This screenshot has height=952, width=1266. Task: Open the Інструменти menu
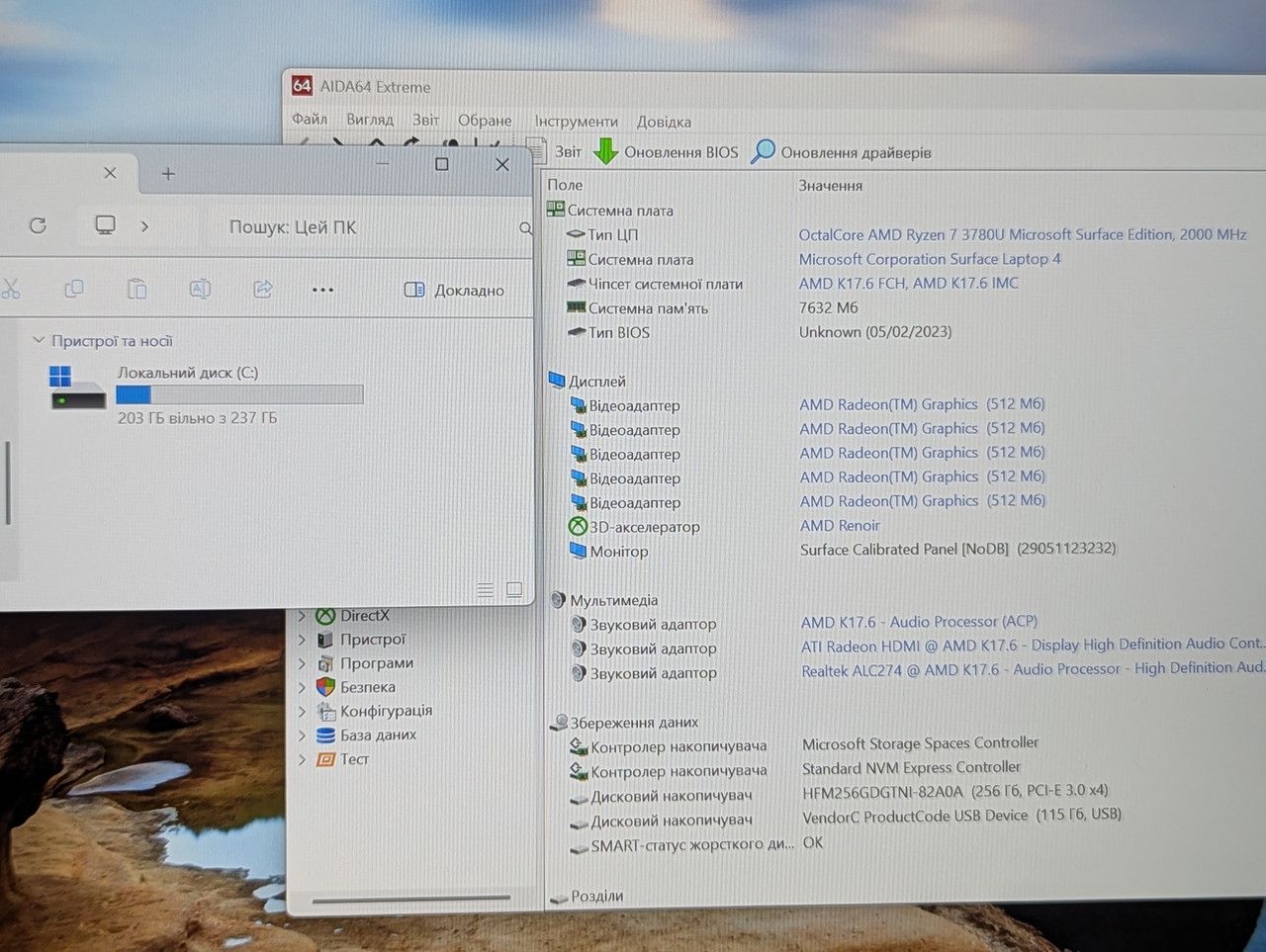(576, 121)
